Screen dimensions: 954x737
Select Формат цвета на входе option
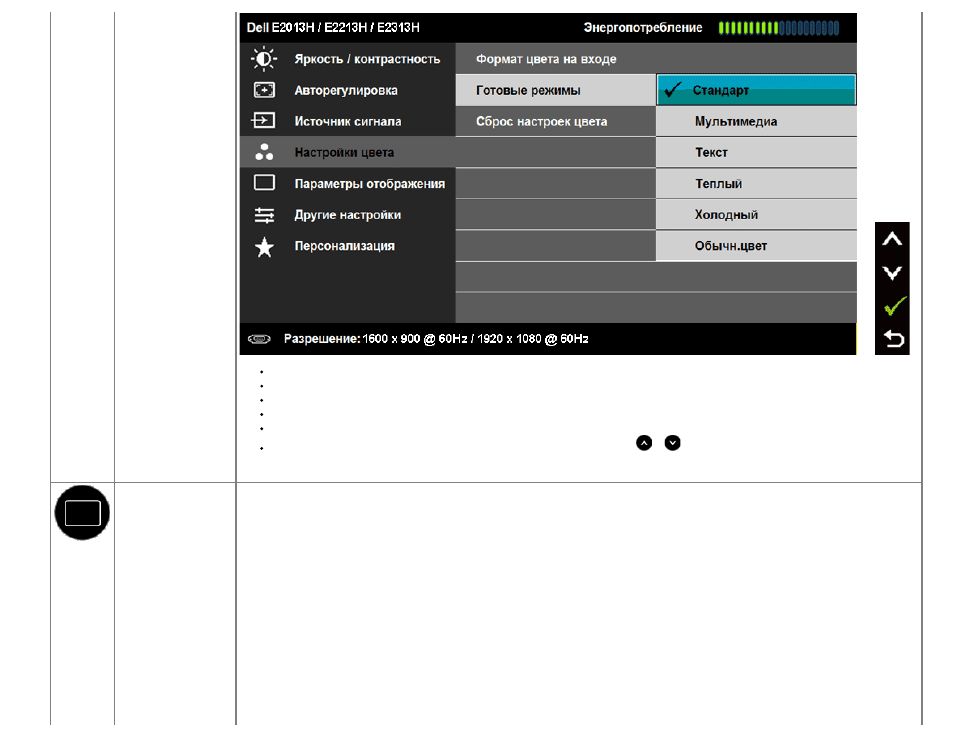click(656, 59)
